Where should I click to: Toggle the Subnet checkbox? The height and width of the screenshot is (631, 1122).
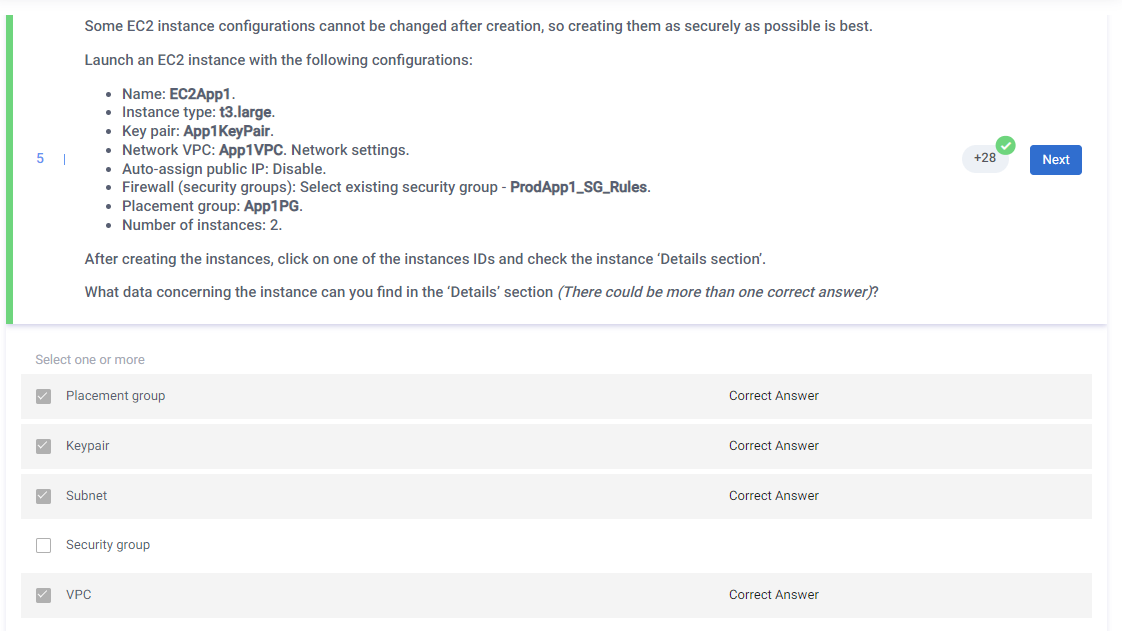[x=43, y=496]
